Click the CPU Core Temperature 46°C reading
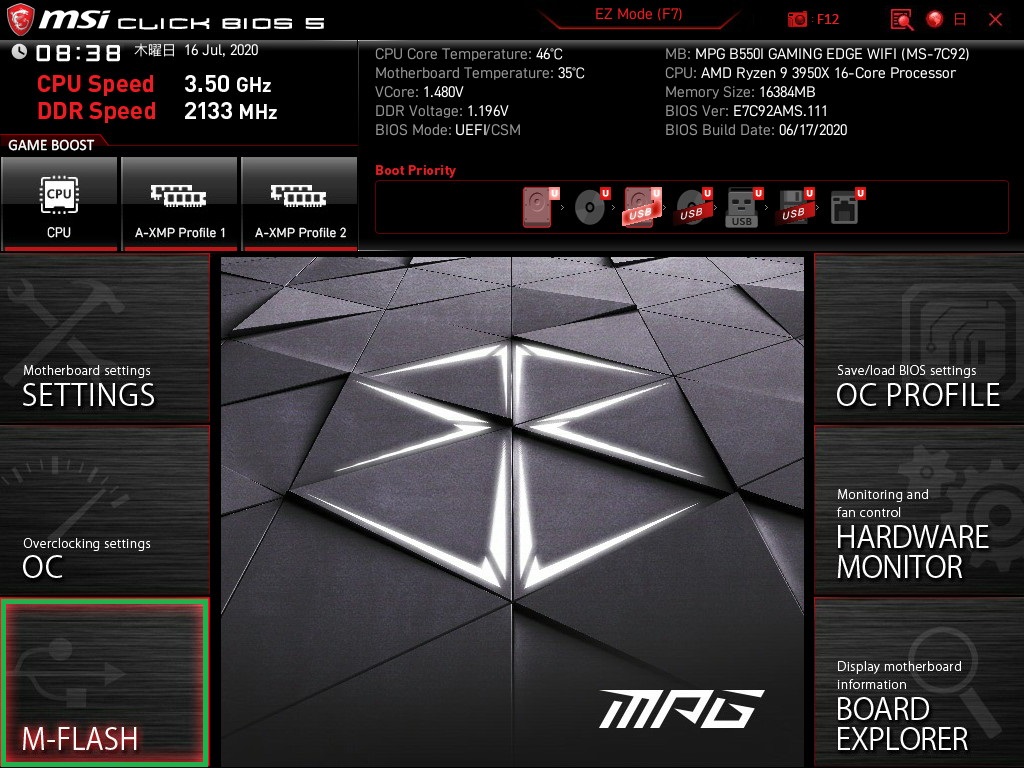1024x768 pixels. [469, 54]
